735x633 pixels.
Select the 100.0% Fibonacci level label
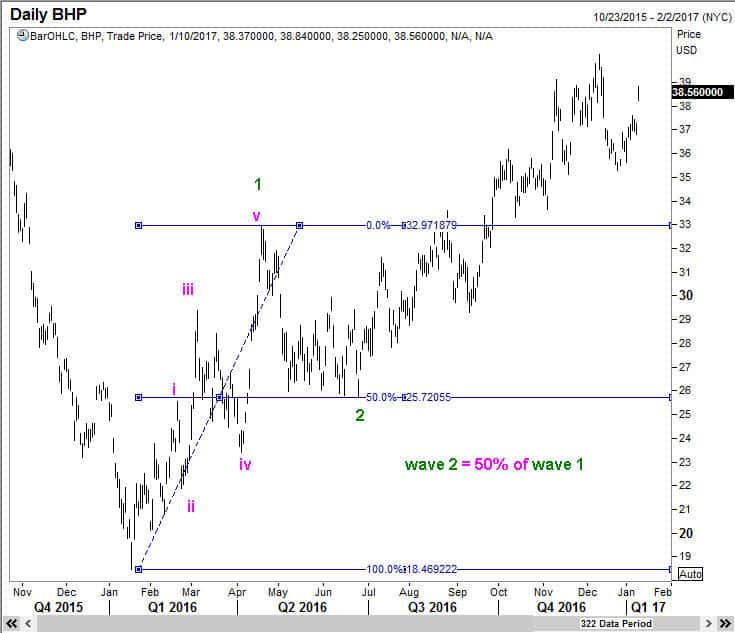[x=383, y=569]
